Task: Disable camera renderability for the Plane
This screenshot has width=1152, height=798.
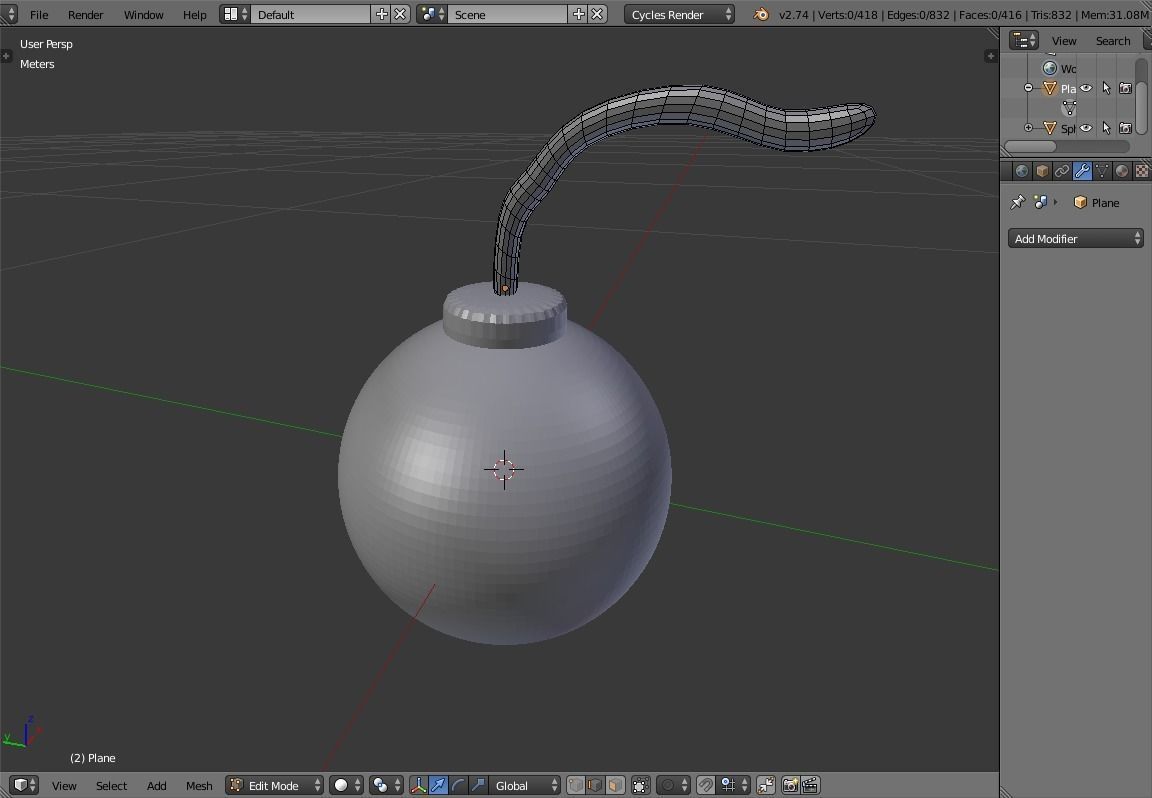Action: click(x=1126, y=89)
